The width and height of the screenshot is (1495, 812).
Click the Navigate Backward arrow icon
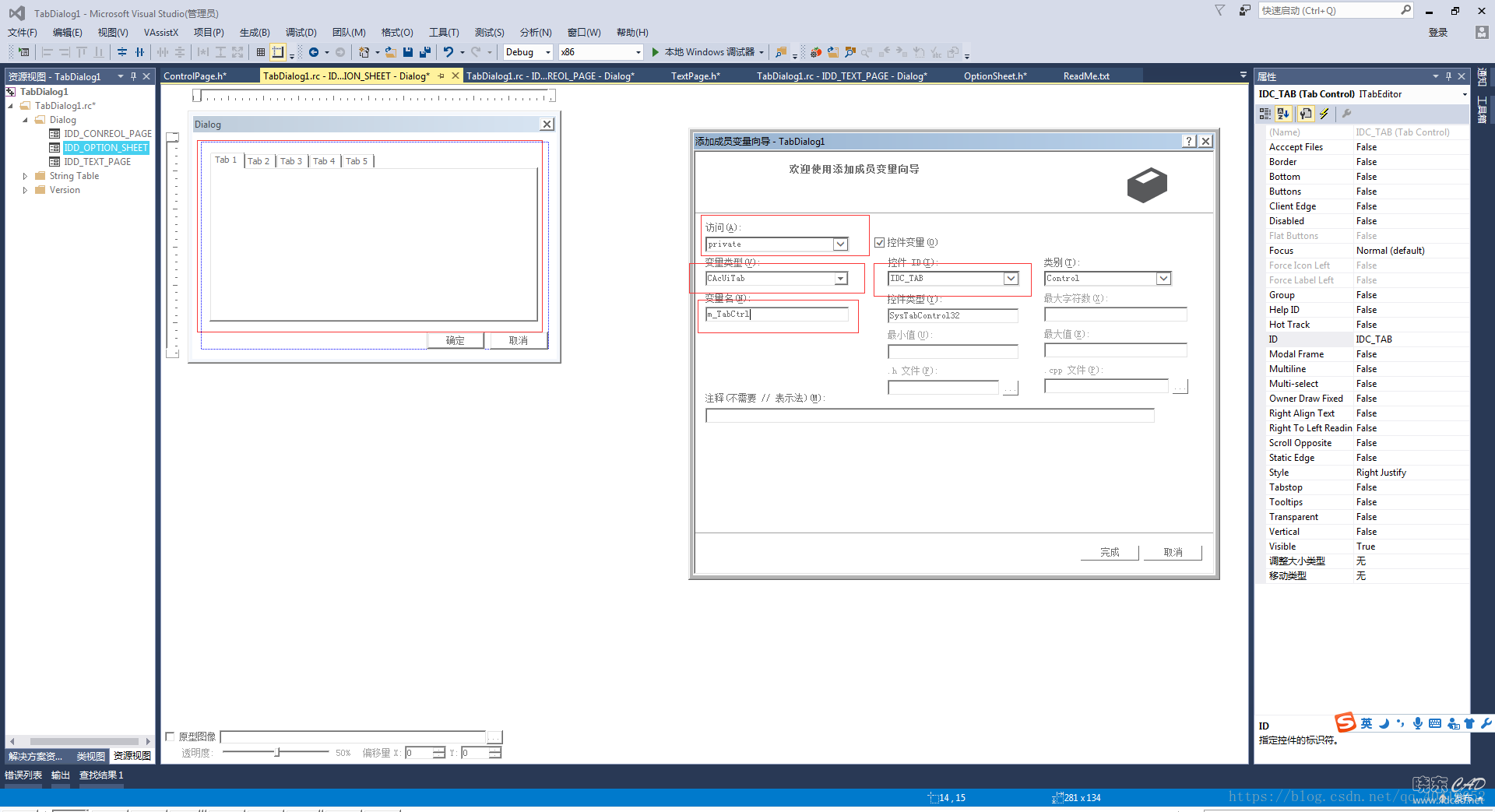314,52
